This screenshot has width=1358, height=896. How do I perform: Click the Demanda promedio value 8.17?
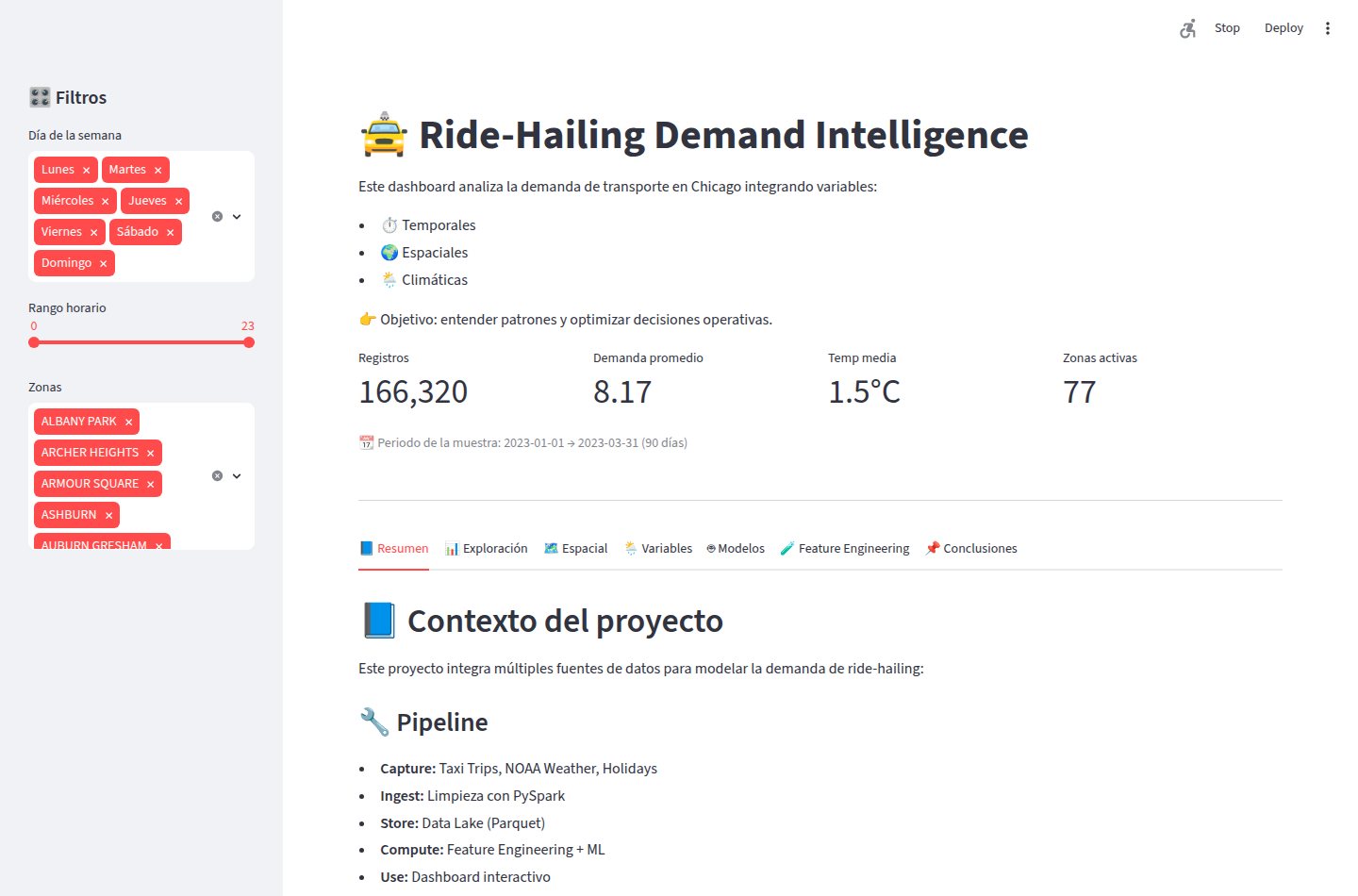622,391
